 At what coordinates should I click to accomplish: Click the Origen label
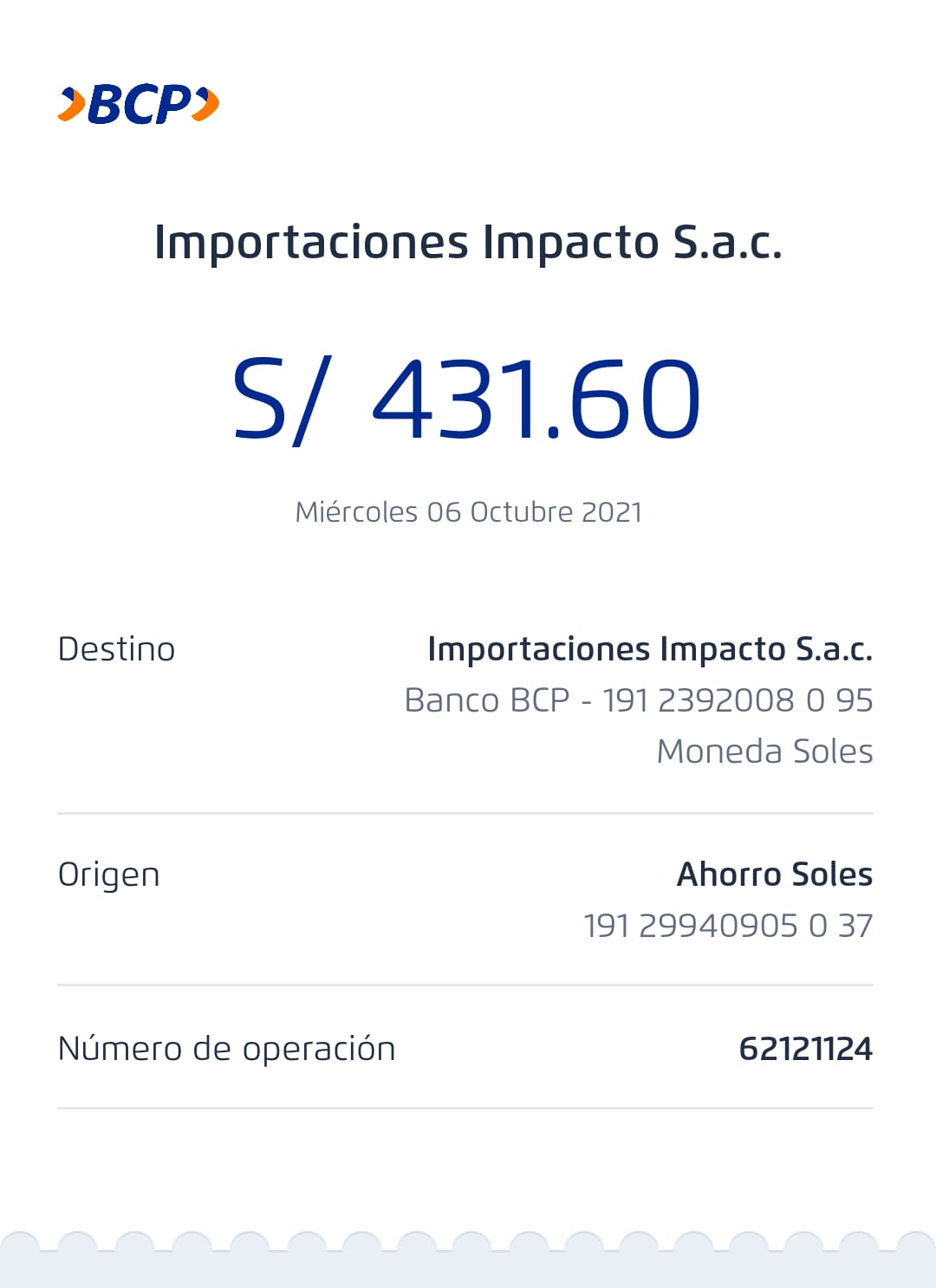[108, 875]
